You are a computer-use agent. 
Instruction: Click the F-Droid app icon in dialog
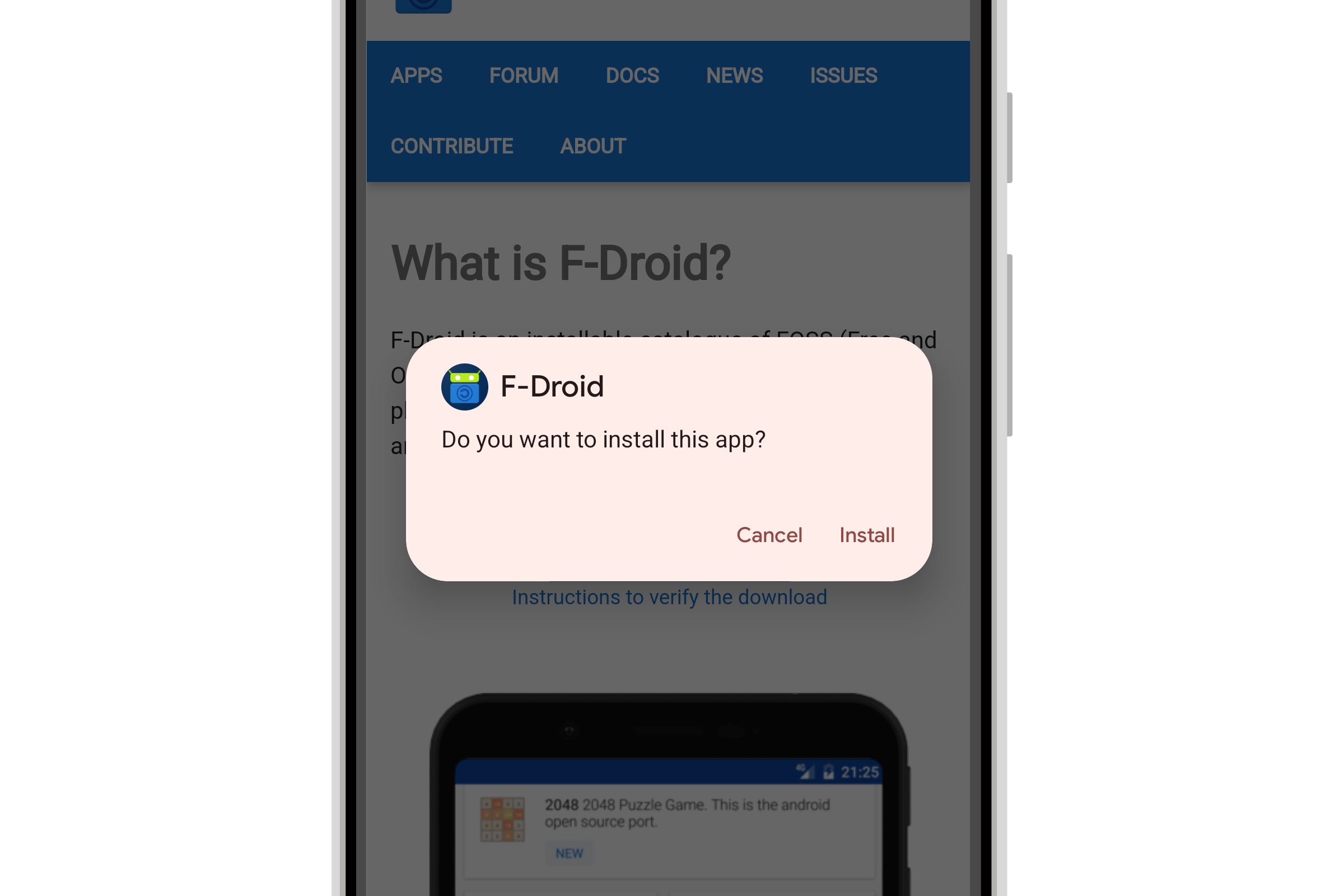pyautogui.click(x=464, y=386)
